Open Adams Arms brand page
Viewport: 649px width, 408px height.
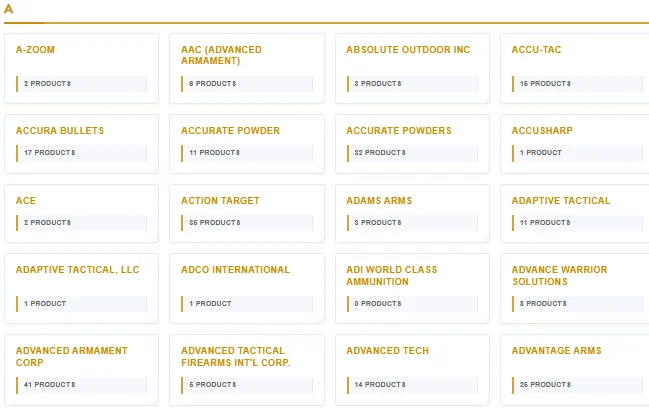(379, 201)
